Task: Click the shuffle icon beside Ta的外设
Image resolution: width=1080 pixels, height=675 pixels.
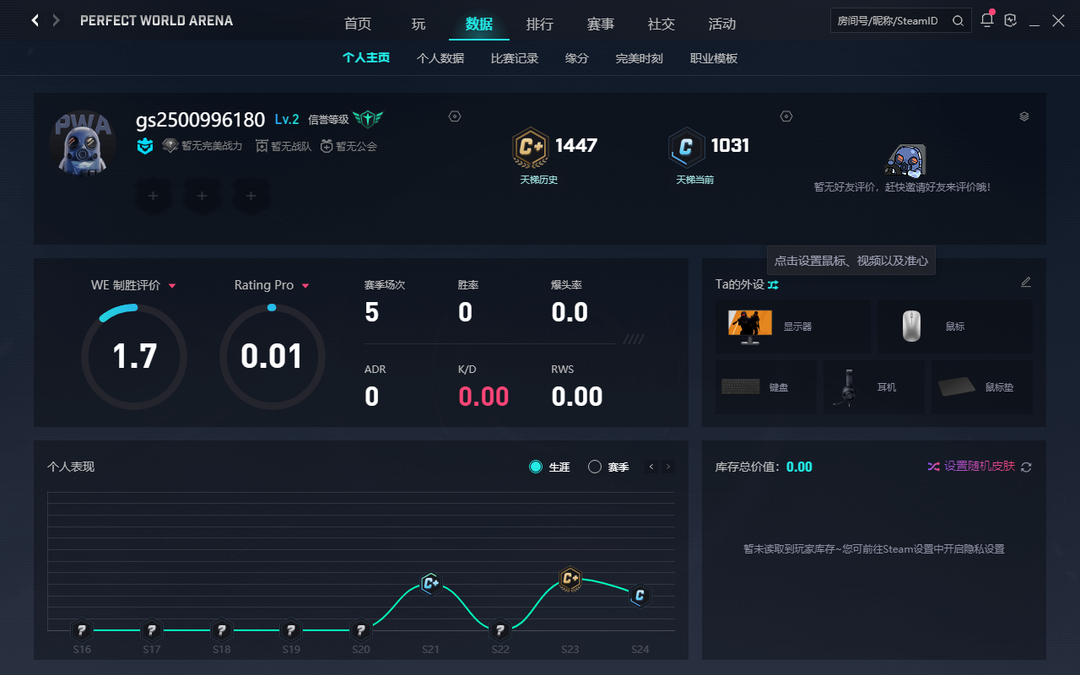Action: (773, 284)
